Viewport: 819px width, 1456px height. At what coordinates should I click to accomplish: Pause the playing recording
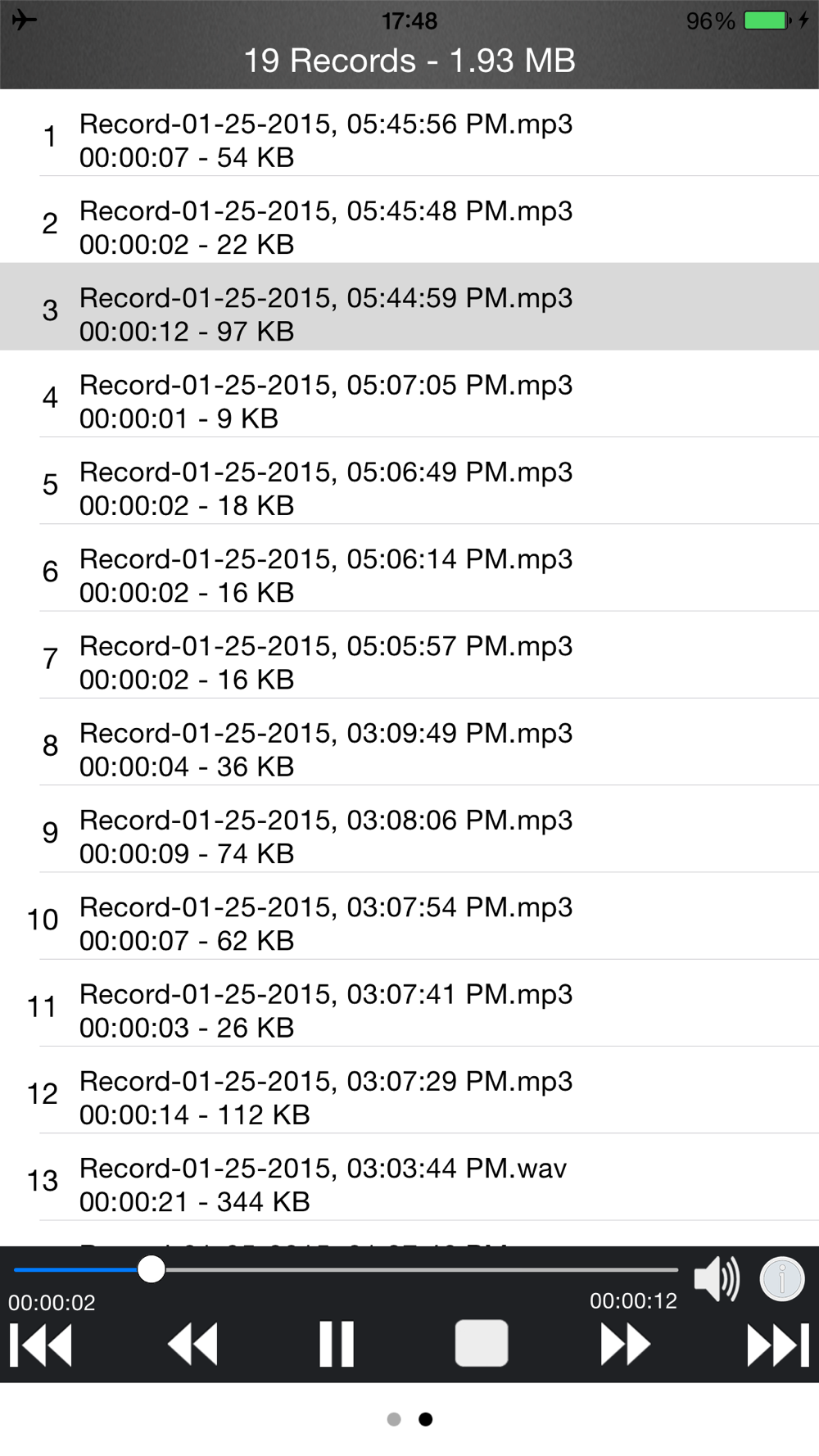click(x=337, y=1345)
